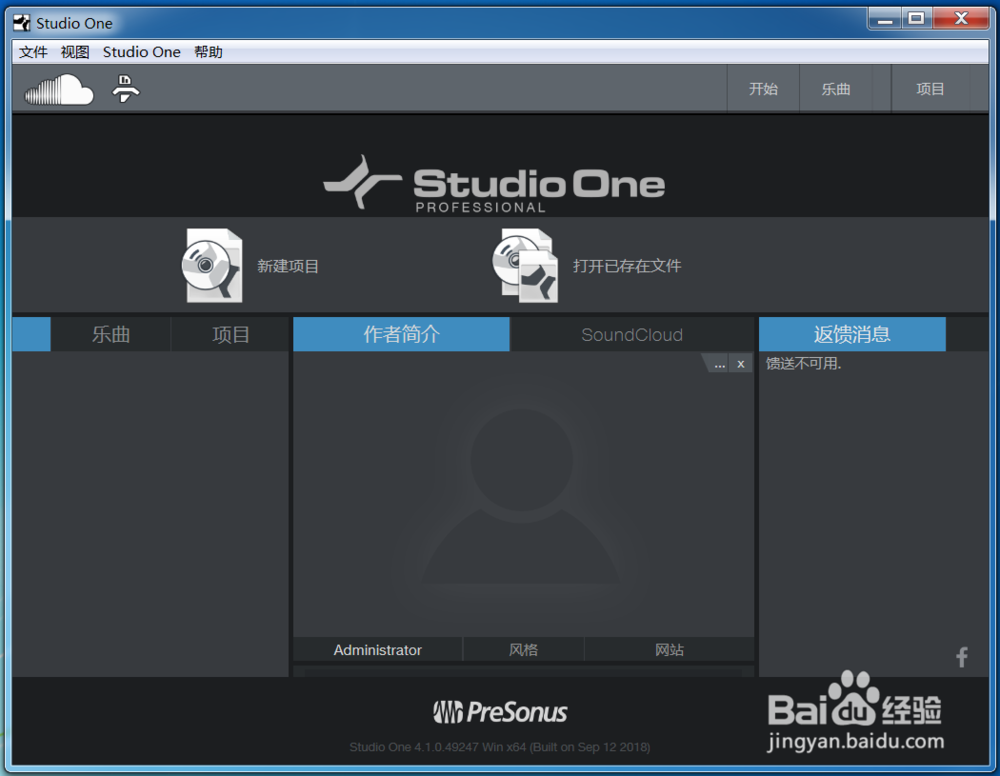Click the 风格 field
1000x776 pixels.
(523, 650)
